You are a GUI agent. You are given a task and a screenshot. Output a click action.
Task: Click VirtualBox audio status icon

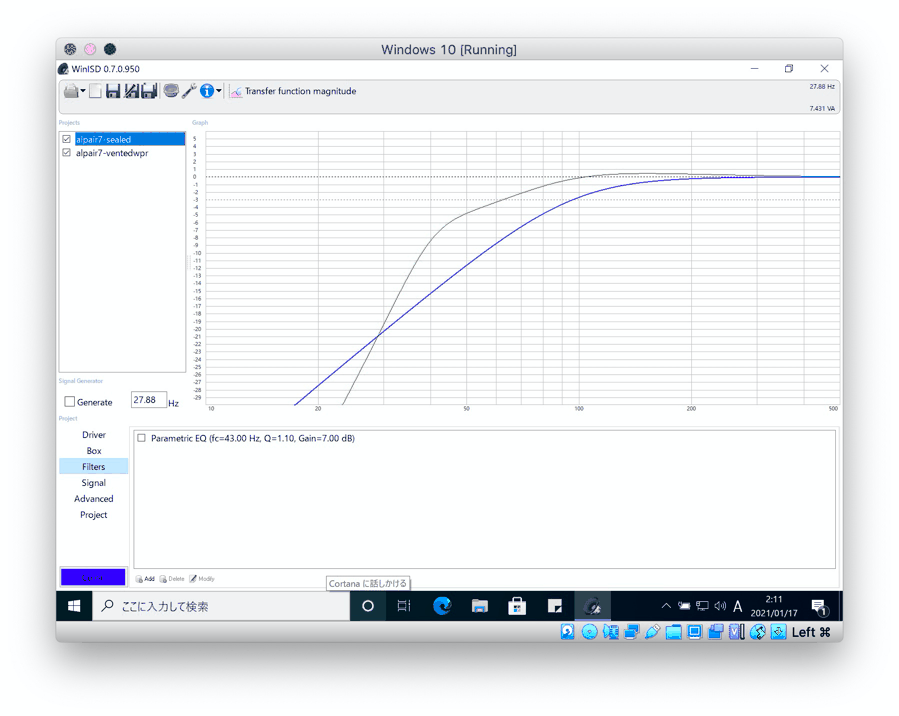pyautogui.click(x=611, y=632)
